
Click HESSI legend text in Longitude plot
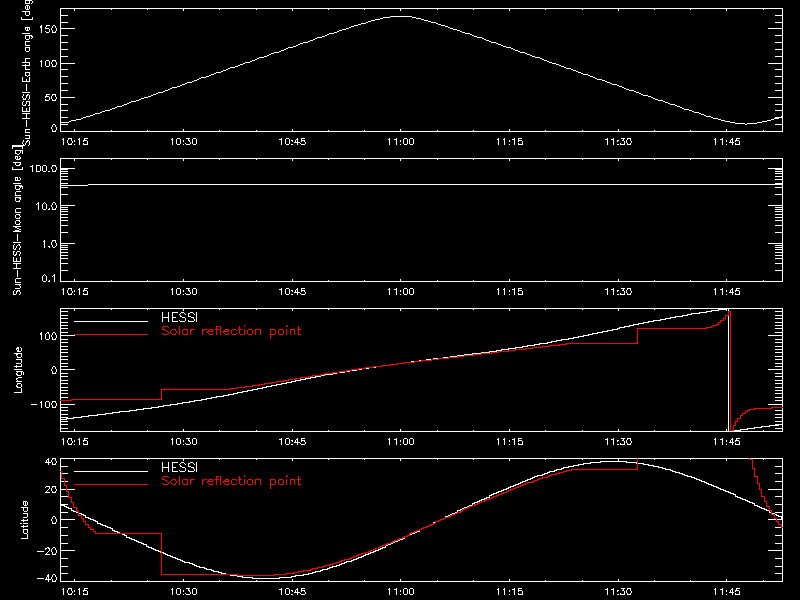click(x=179, y=317)
